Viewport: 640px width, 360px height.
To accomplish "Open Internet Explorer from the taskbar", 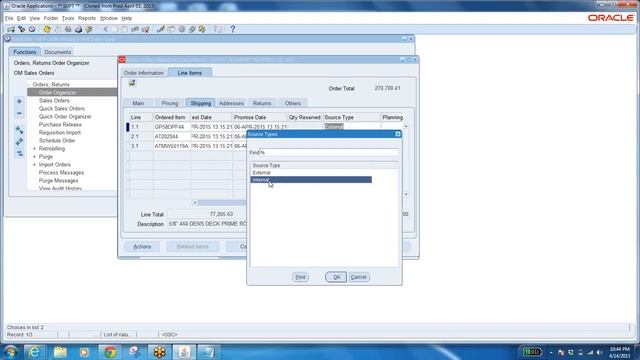I will point(34,352).
